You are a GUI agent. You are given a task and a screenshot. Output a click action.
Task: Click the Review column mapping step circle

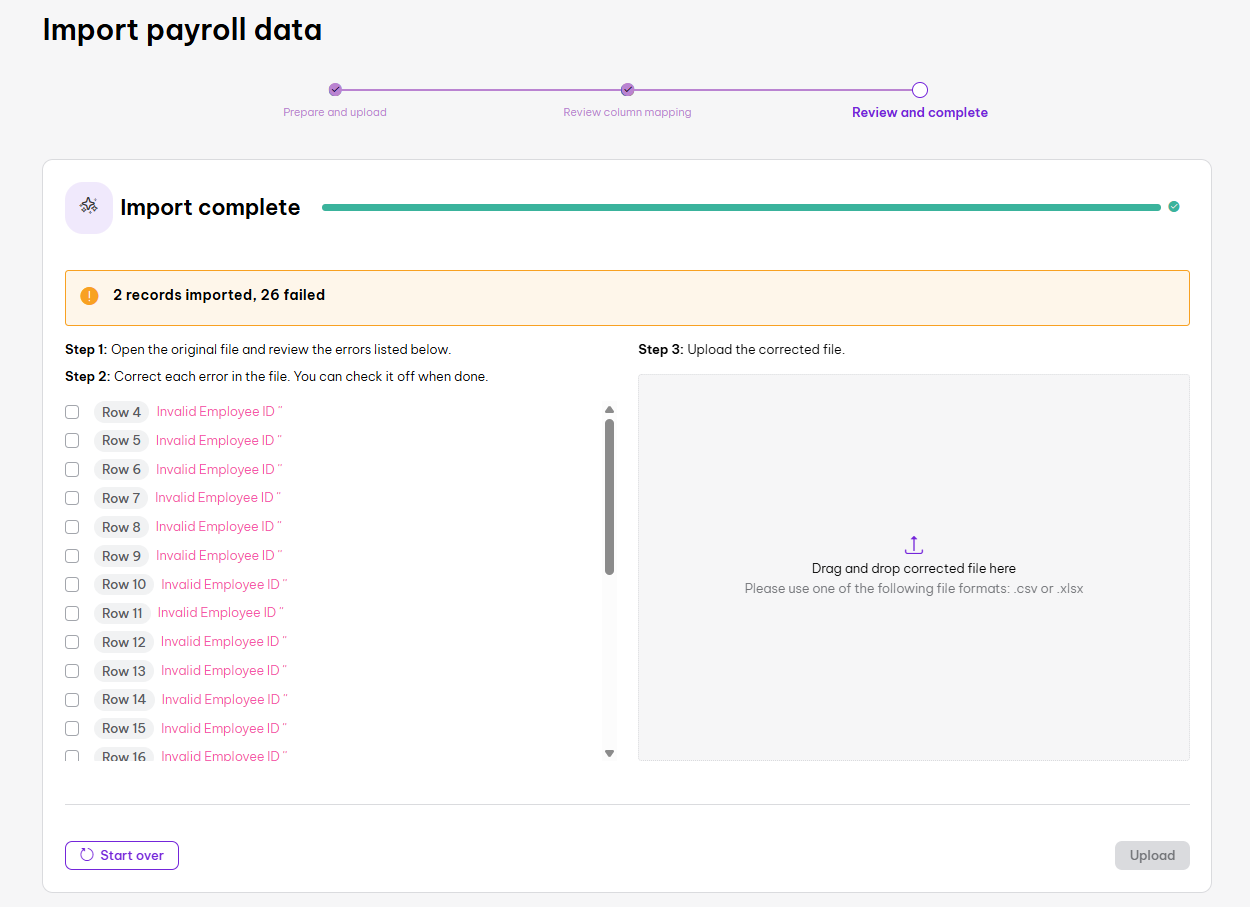pyautogui.click(x=627, y=90)
